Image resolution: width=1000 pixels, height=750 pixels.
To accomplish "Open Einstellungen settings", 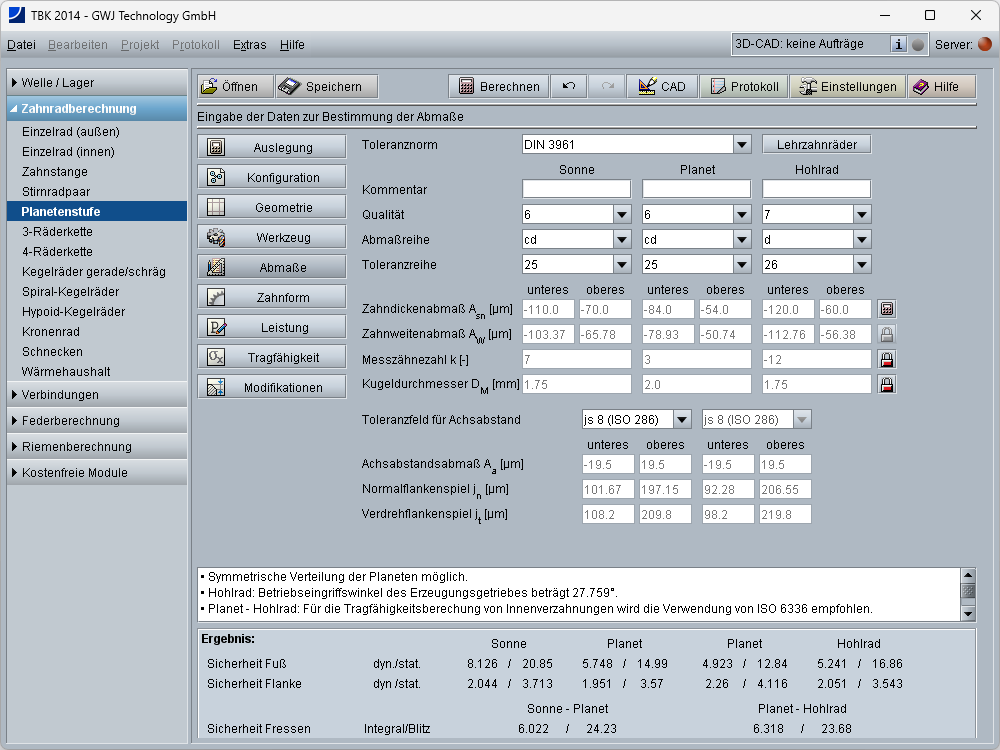I will coord(848,87).
